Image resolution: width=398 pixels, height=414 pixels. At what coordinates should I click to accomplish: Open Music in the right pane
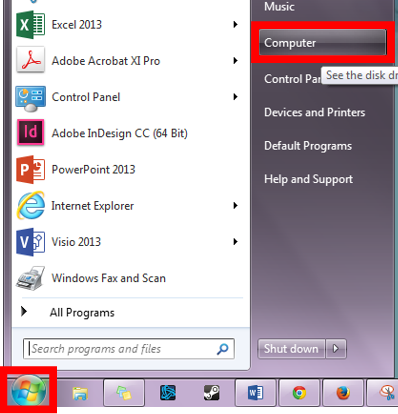click(x=279, y=7)
